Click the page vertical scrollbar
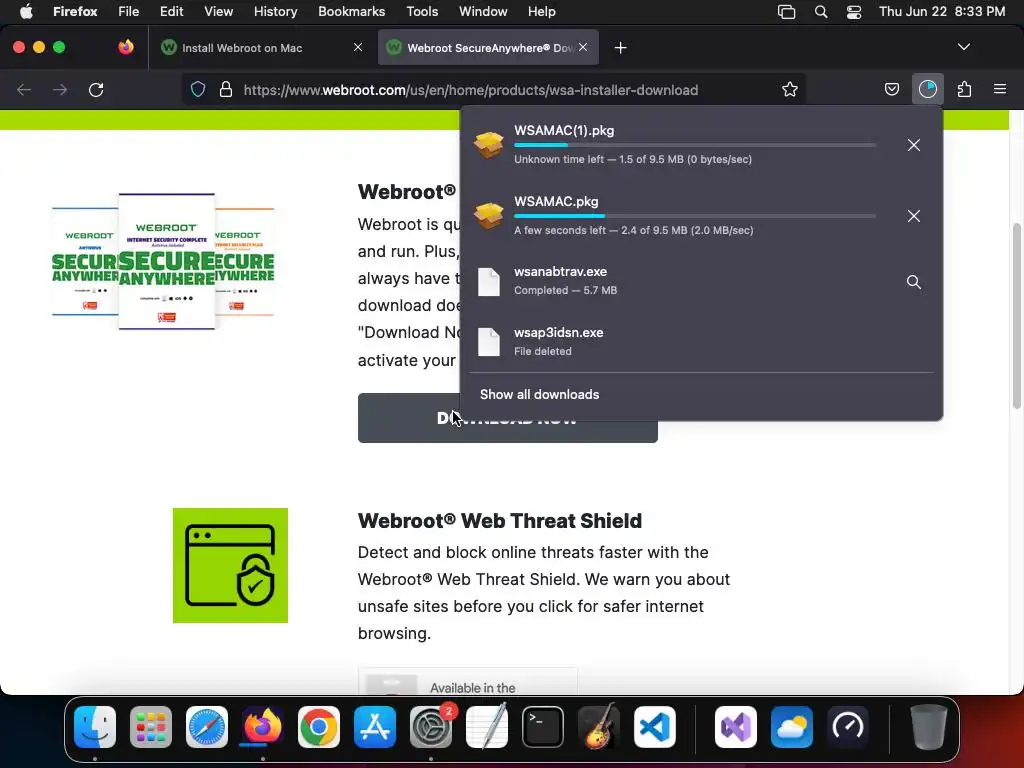The height and width of the screenshot is (768, 1024). (x=1016, y=316)
